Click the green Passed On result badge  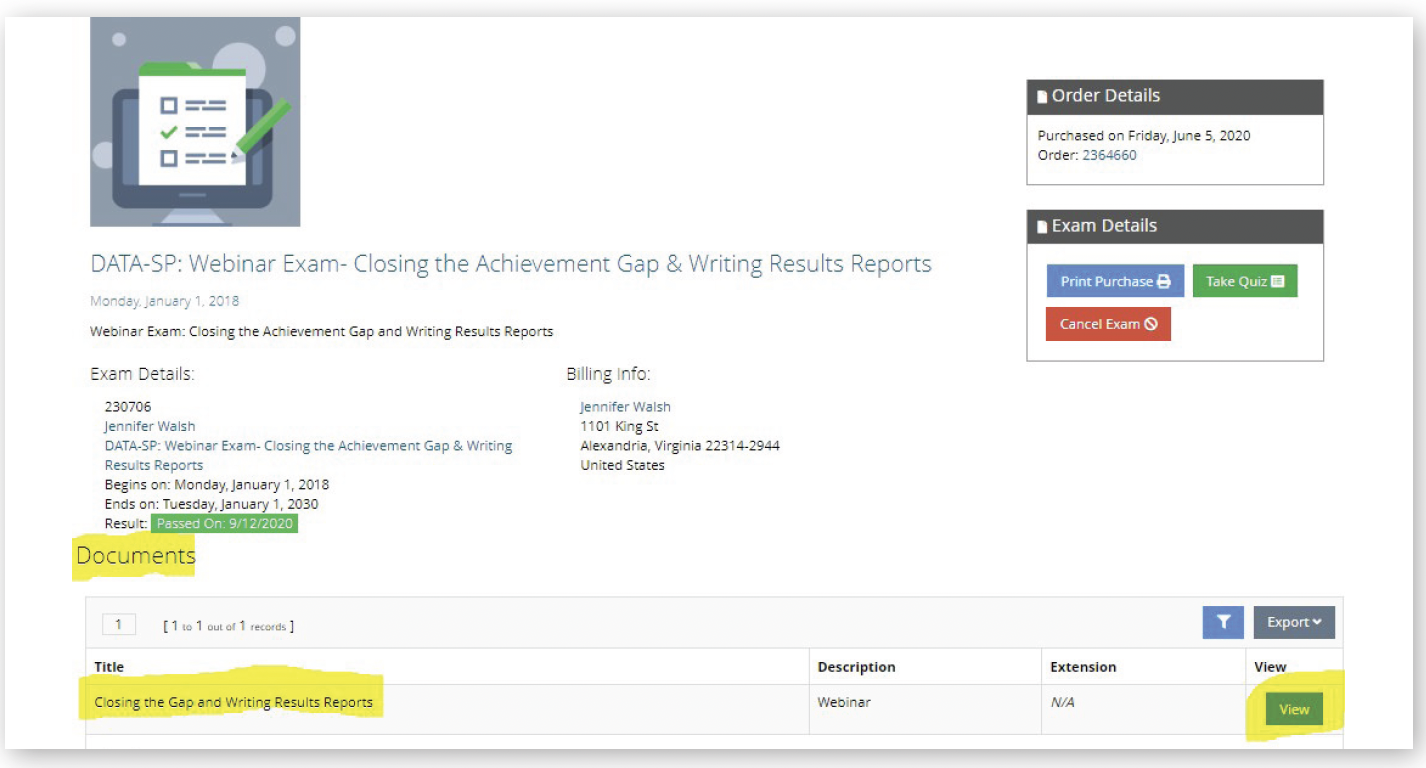click(x=224, y=523)
